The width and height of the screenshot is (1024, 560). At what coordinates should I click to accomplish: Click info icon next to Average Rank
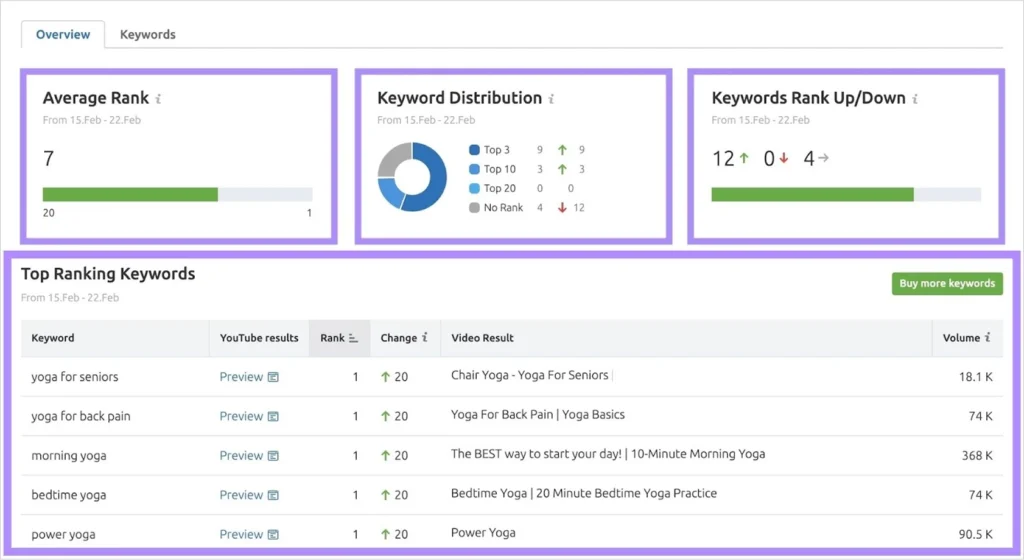coord(159,99)
